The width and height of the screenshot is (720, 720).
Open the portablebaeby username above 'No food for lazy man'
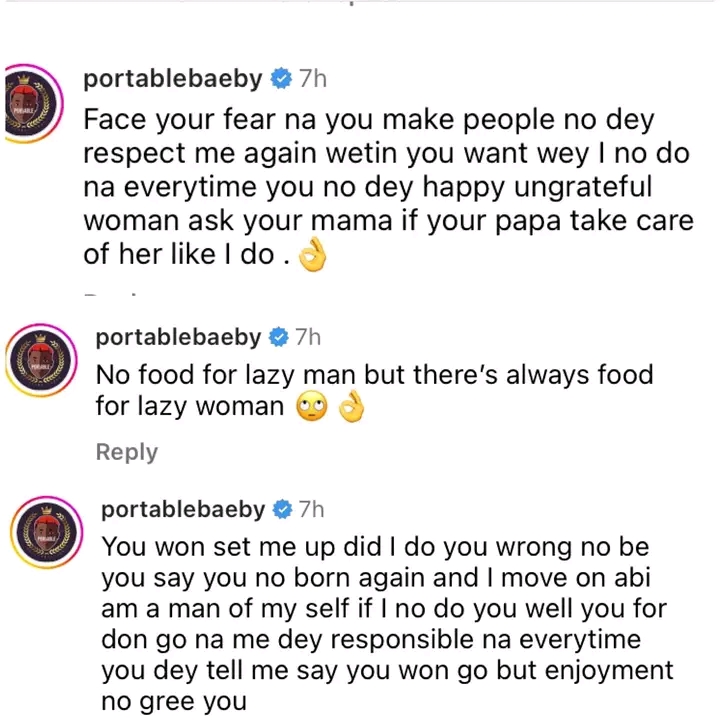pyautogui.click(x=176, y=338)
